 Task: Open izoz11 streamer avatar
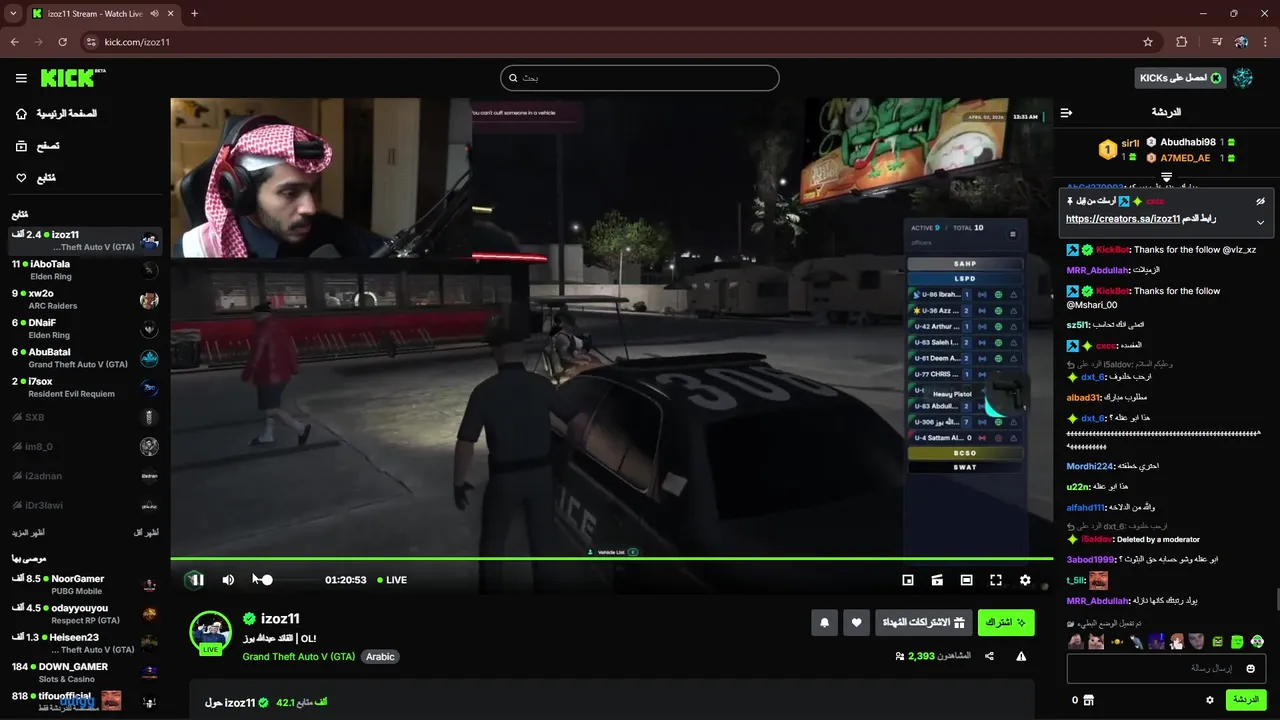tap(210, 632)
